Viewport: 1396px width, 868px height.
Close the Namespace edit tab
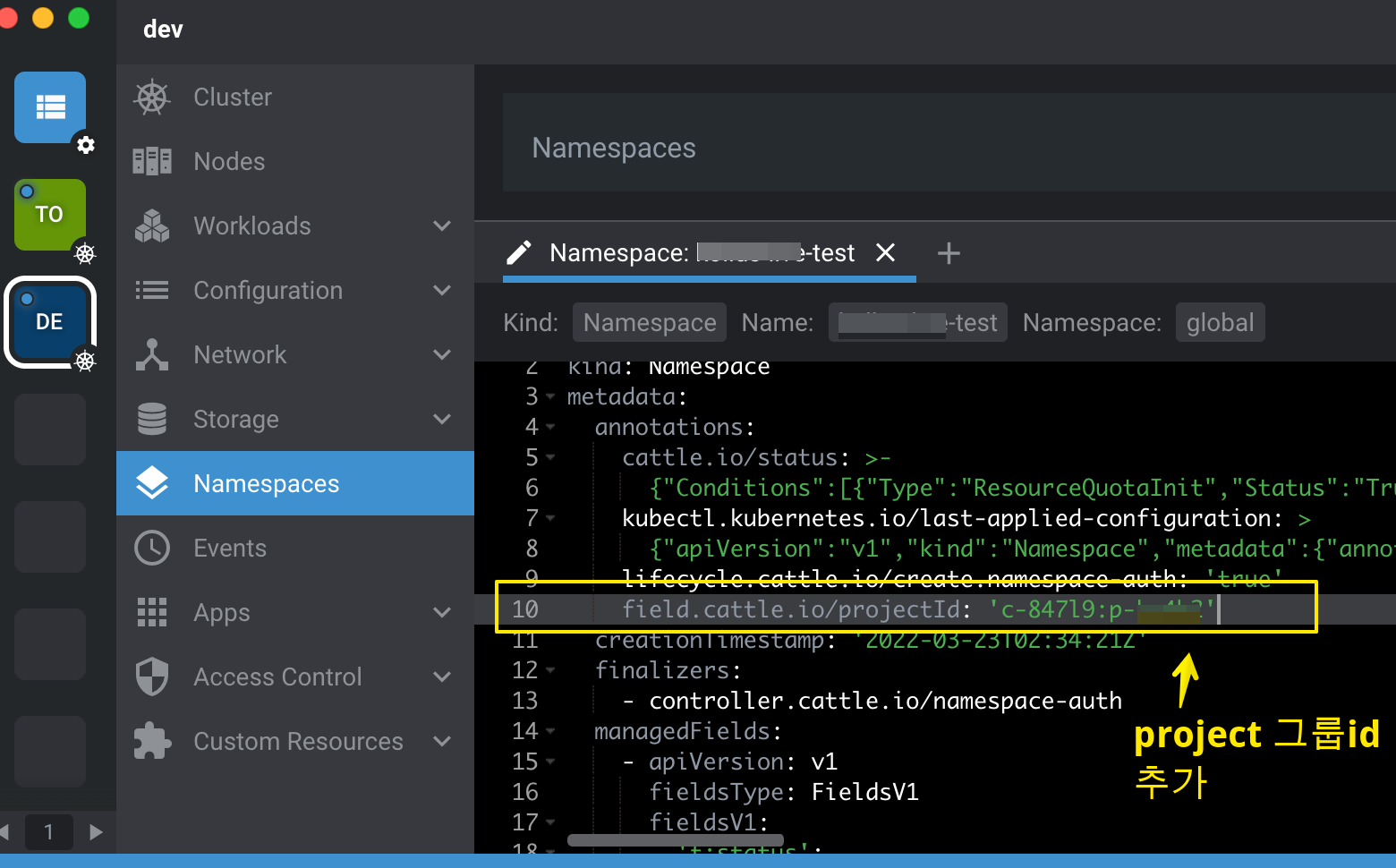885,253
